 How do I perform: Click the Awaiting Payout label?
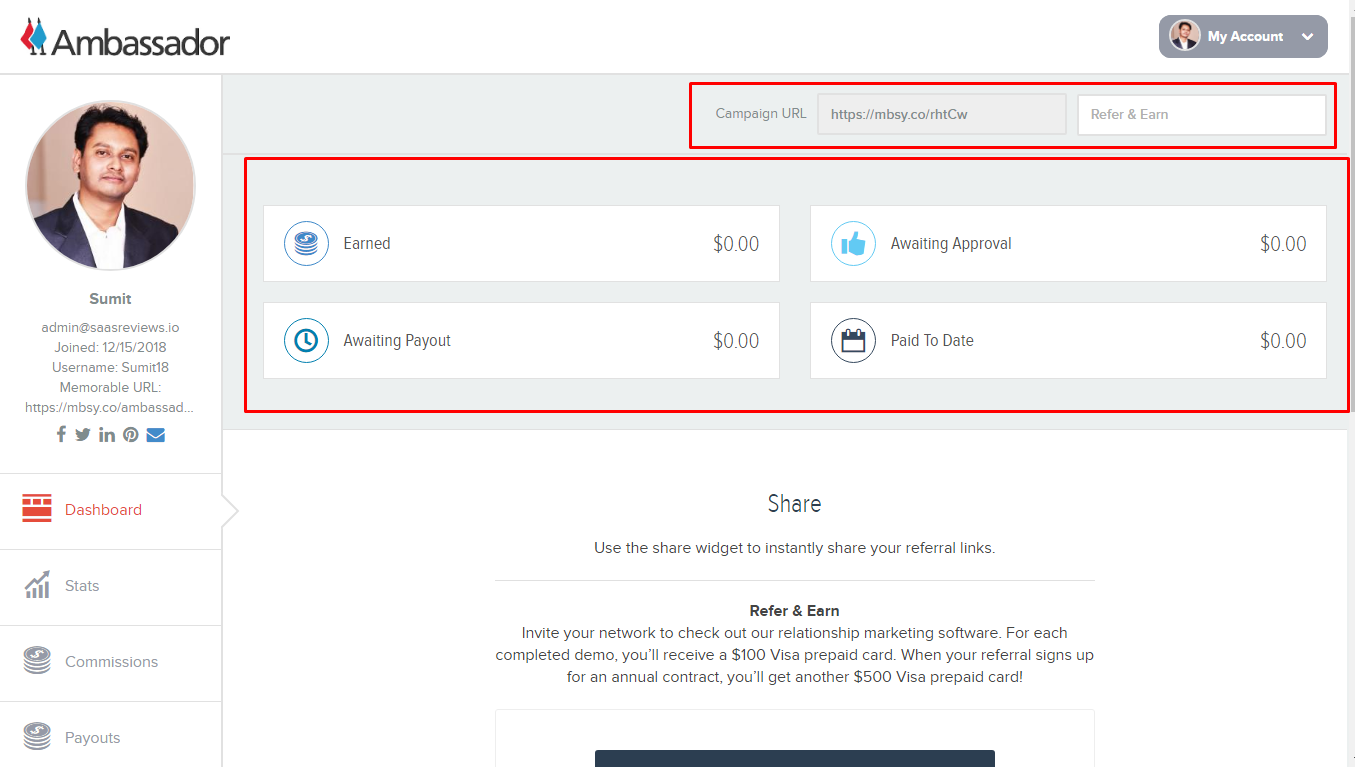(397, 340)
